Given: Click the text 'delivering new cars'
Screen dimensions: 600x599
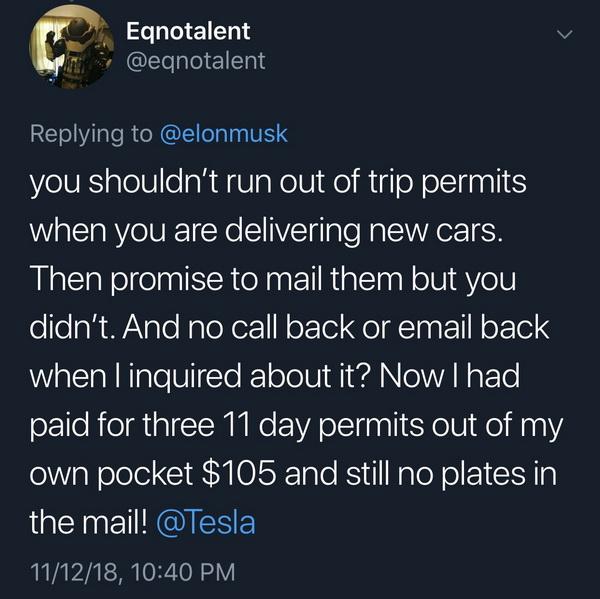Looking at the screenshot, I should pos(364,232).
